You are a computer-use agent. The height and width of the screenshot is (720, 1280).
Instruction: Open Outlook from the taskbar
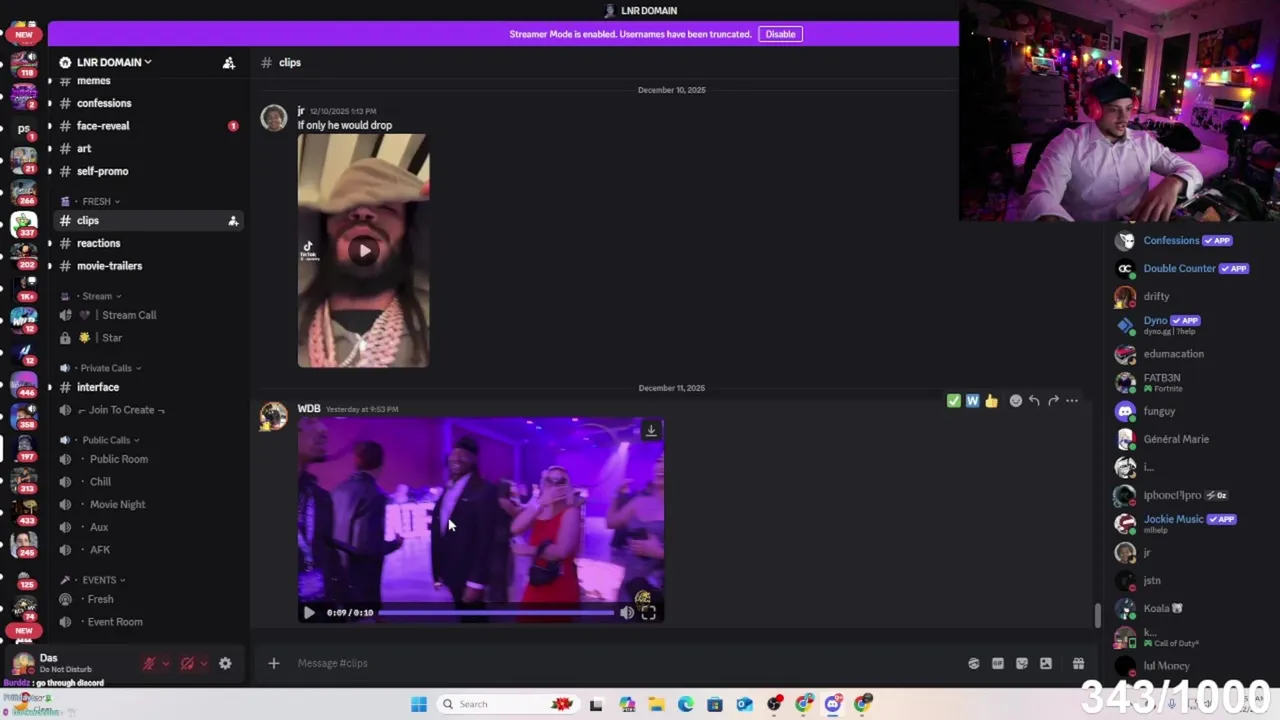pyautogui.click(x=745, y=704)
